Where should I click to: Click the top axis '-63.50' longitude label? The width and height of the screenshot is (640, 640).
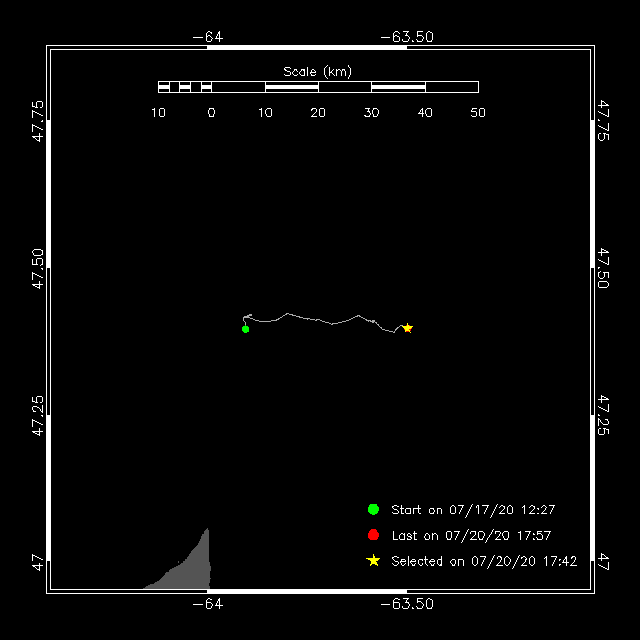[408, 37]
